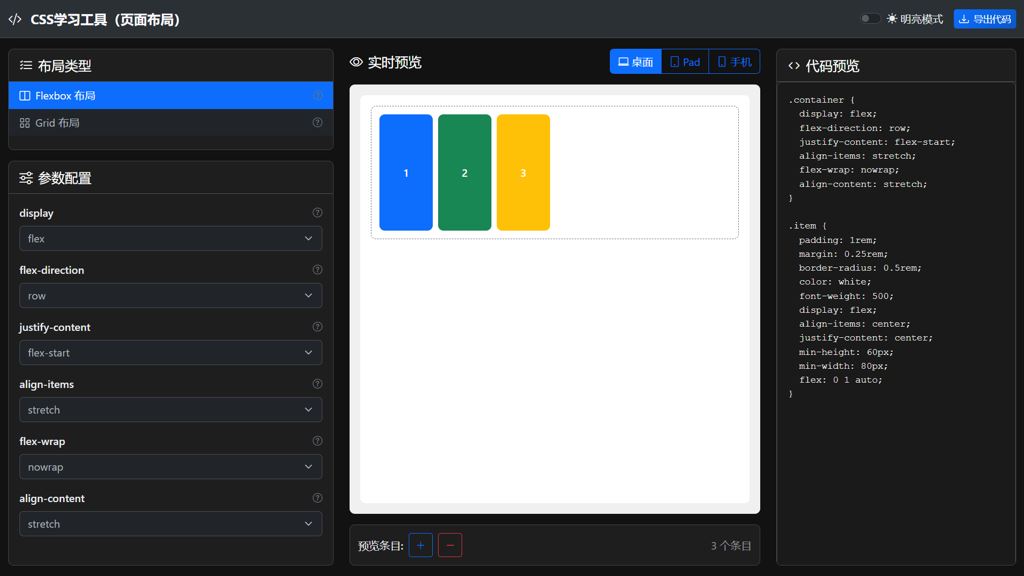Click the plus icon to add preview item
Image resolution: width=1024 pixels, height=576 pixels.
421,545
